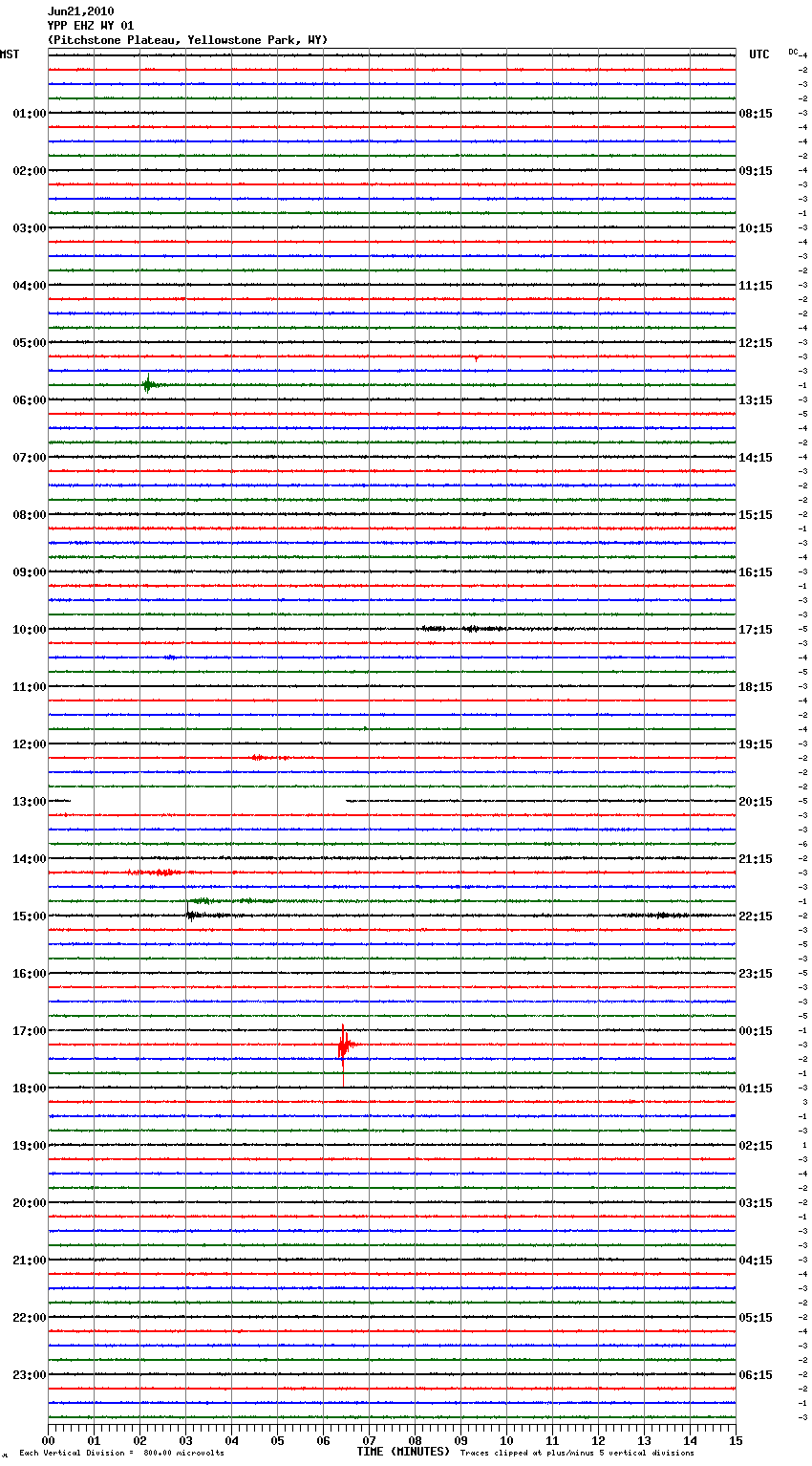The image size is (812, 1466).
Task: Click the red noise burst after 14:00
Action: 155,873
